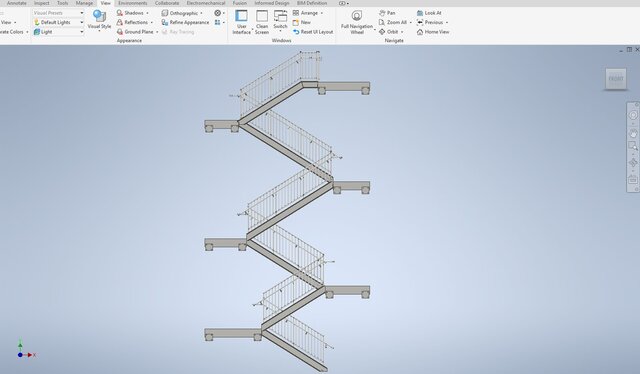Screen dimensions: 640x374
Task: Expand the Zoom All dropdown arrow
Action: (x=410, y=22)
